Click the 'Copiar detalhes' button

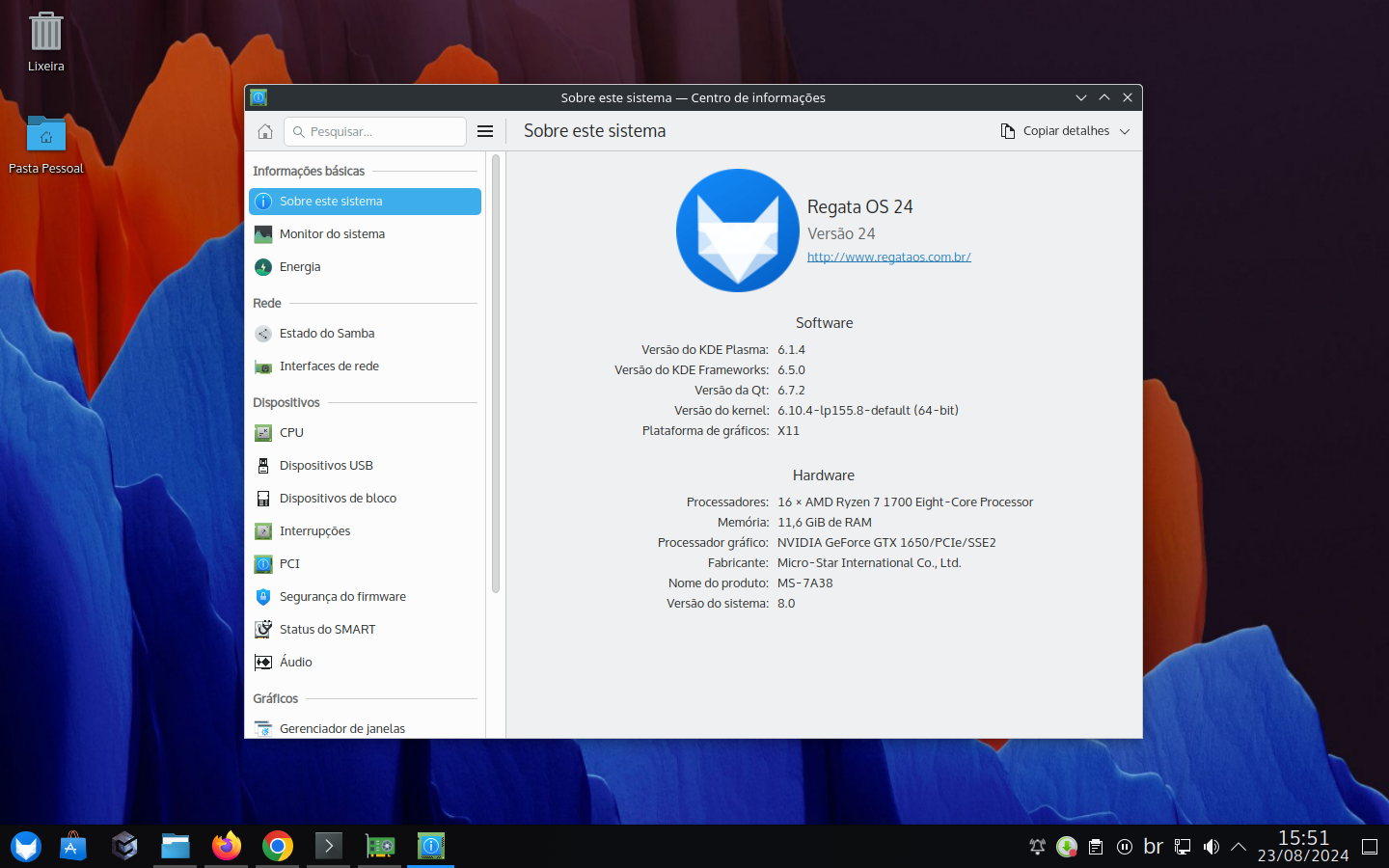pyautogui.click(x=1055, y=131)
